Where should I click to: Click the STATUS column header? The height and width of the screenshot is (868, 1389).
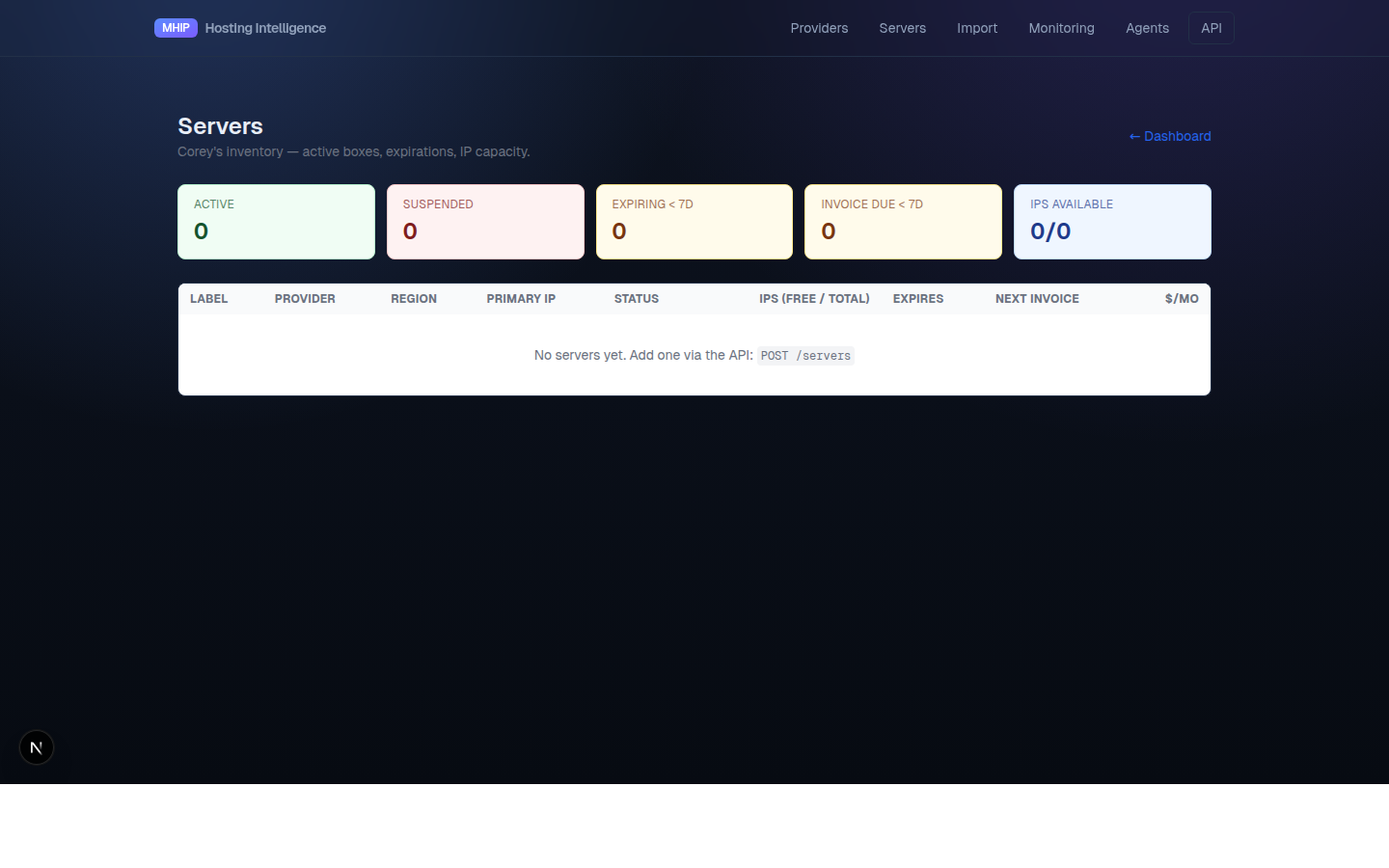tap(636, 299)
